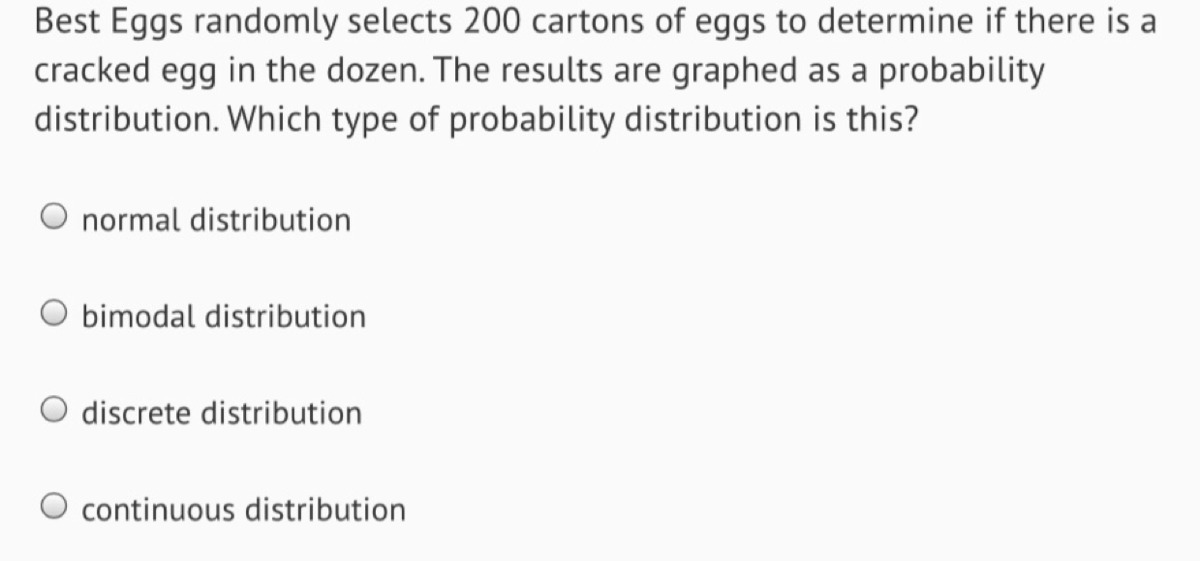
Task: Click the "continuous distribution" answer label
Action: click(x=244, y=510)
